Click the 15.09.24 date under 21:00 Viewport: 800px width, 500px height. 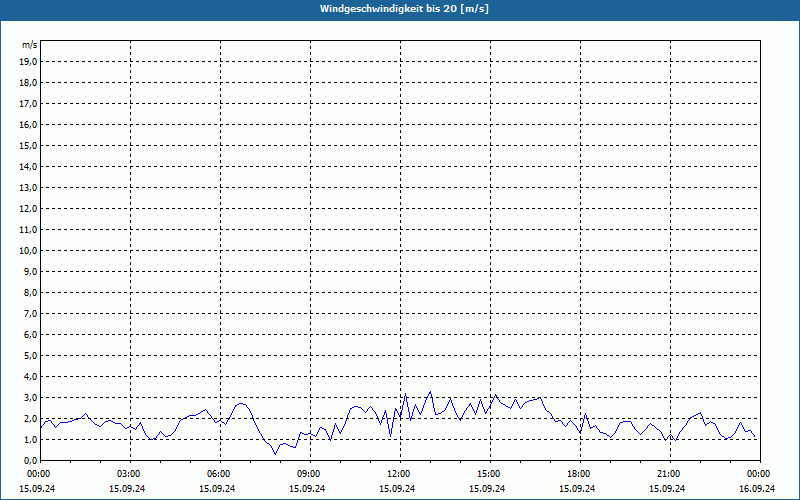667,489
